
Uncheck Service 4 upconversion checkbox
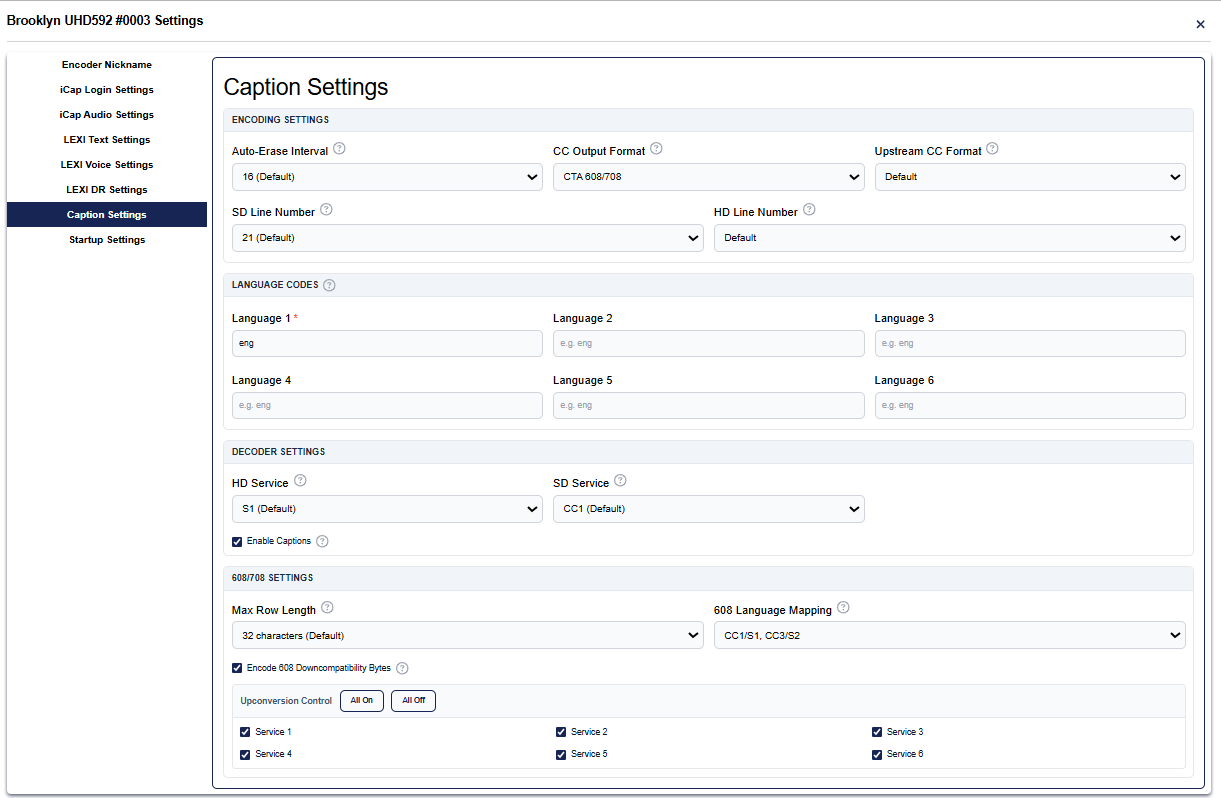click(245, 754)
